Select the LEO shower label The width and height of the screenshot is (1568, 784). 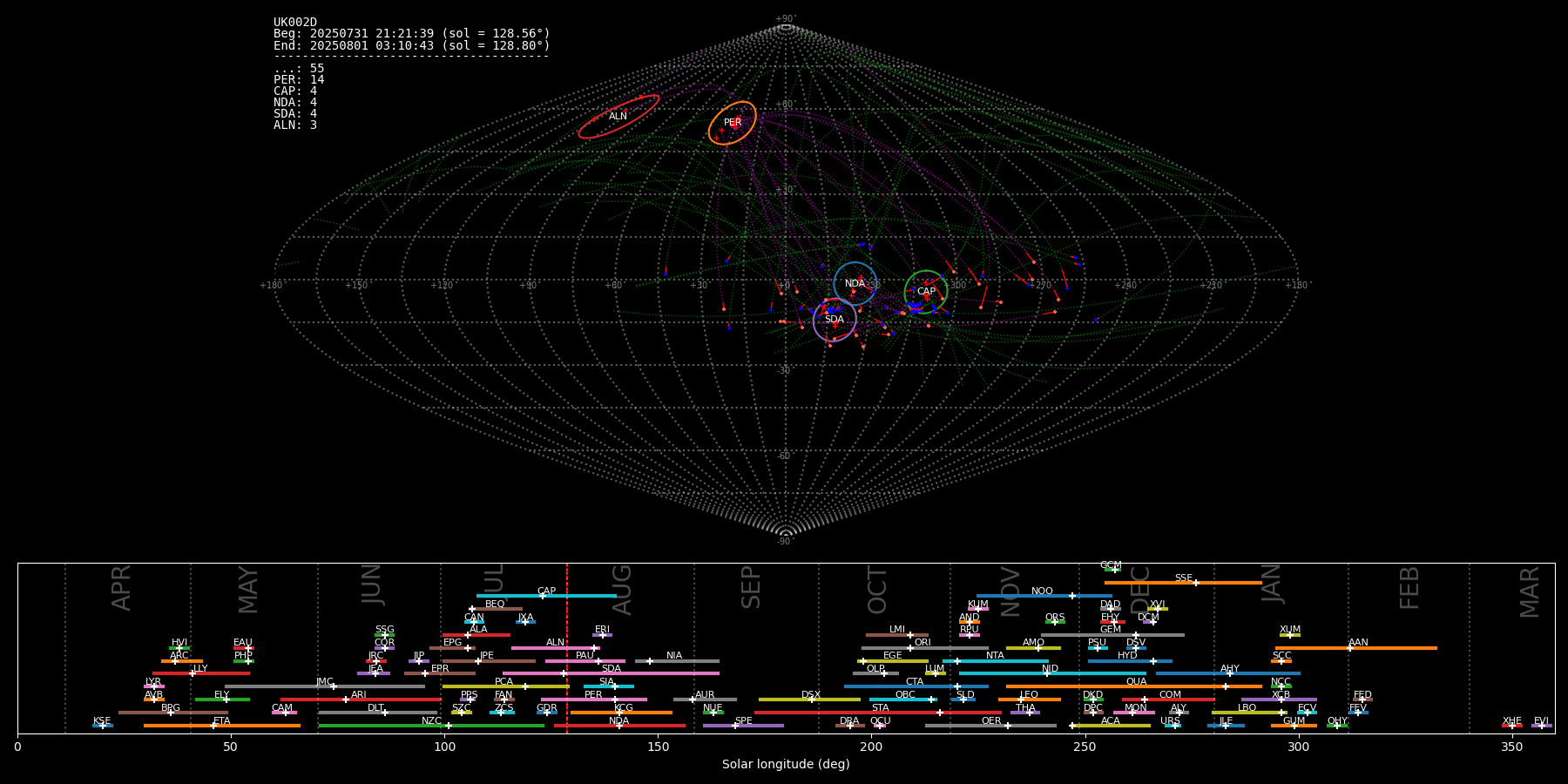[1029, 694]
